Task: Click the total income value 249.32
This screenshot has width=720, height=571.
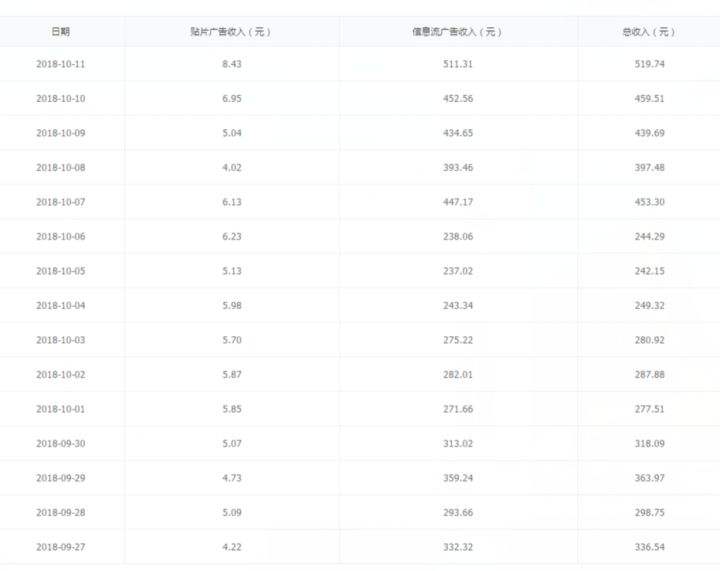Action: [x=649, y=305]
